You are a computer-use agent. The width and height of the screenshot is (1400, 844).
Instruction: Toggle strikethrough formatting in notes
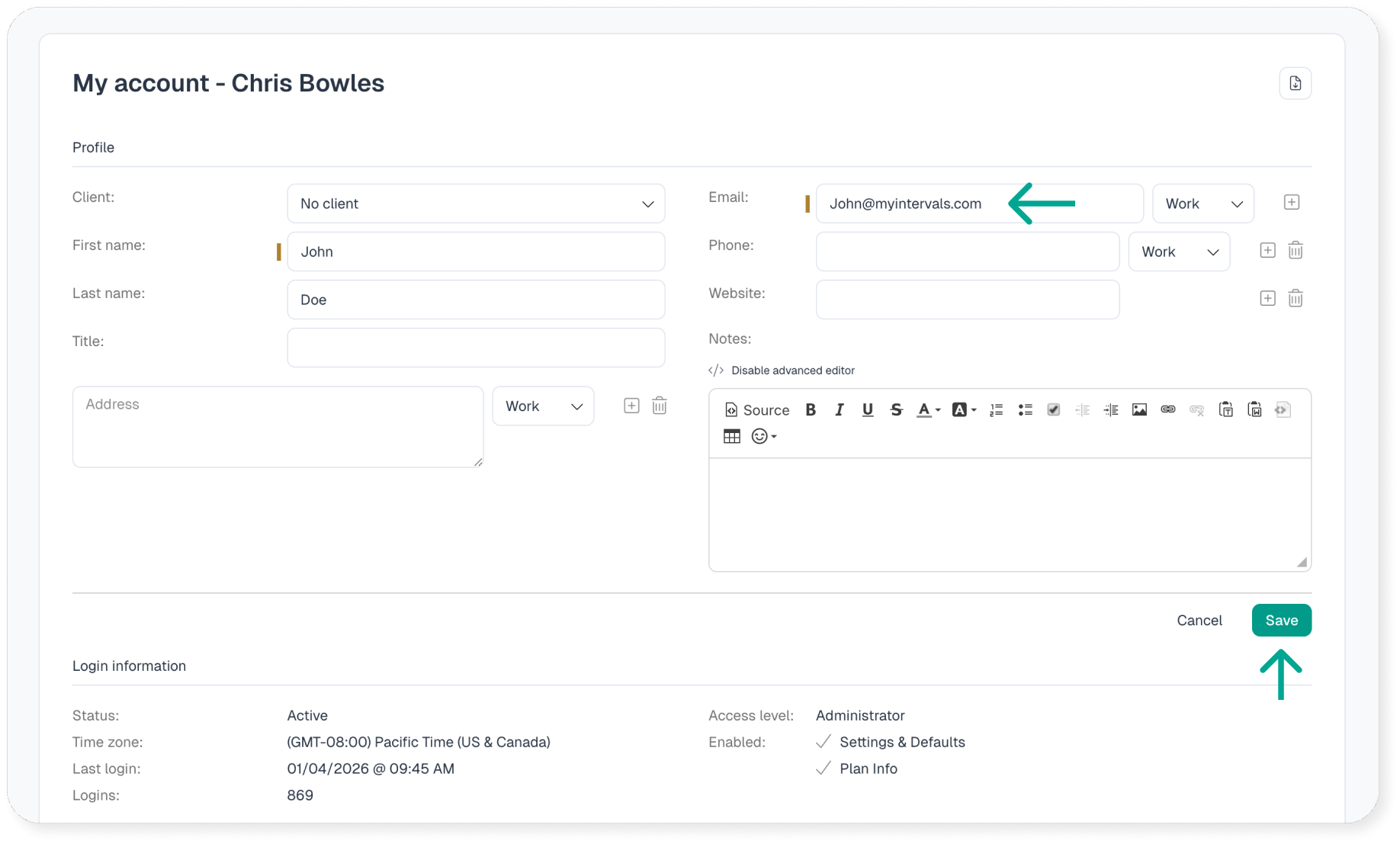coord(896,410)
